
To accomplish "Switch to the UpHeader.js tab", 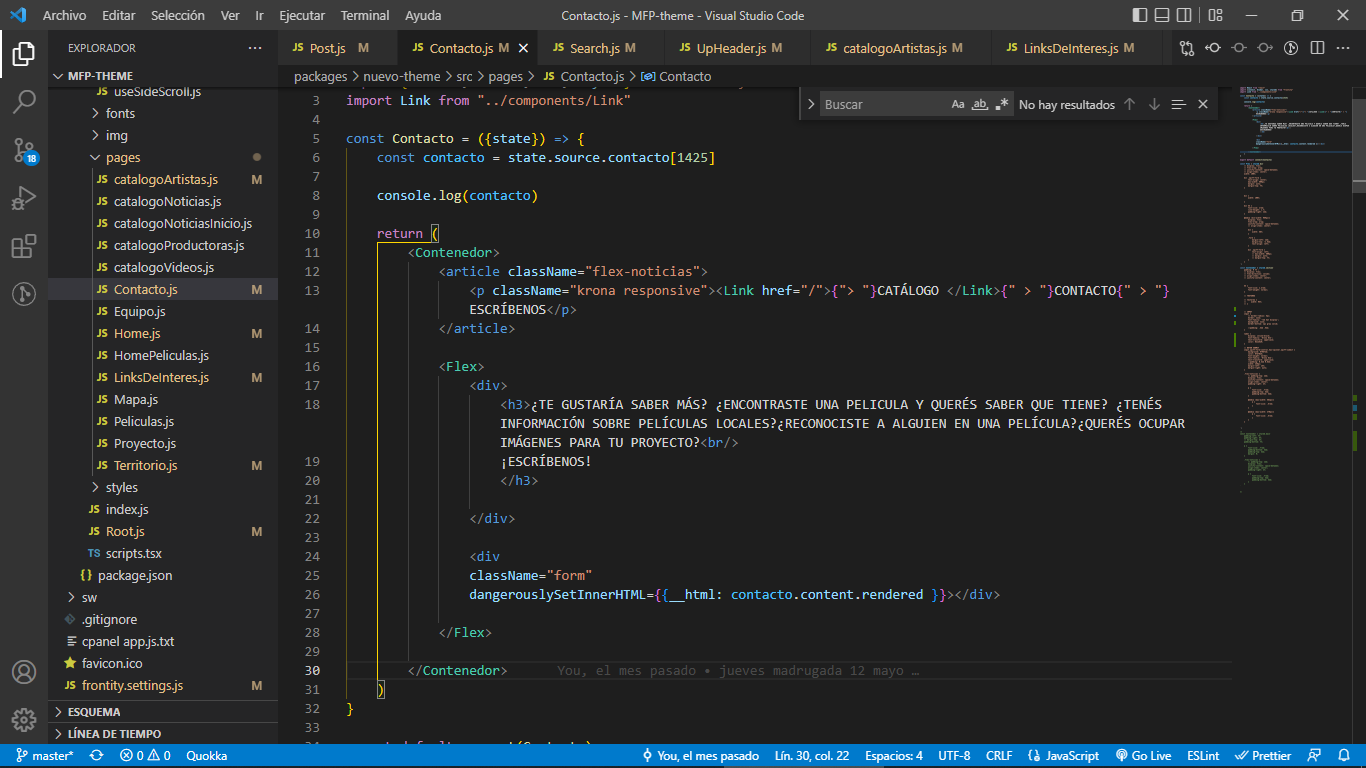I will click(x=731, y=48).
